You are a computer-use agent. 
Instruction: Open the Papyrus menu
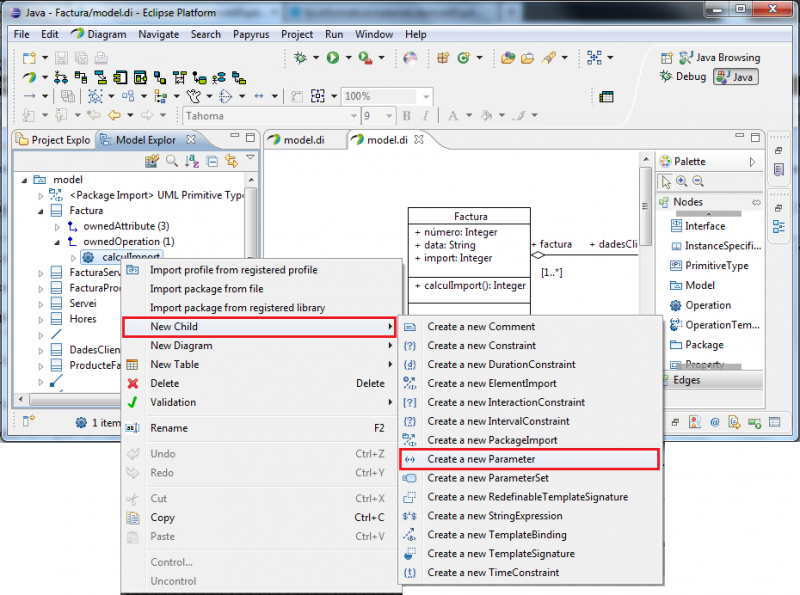[250, 34]
